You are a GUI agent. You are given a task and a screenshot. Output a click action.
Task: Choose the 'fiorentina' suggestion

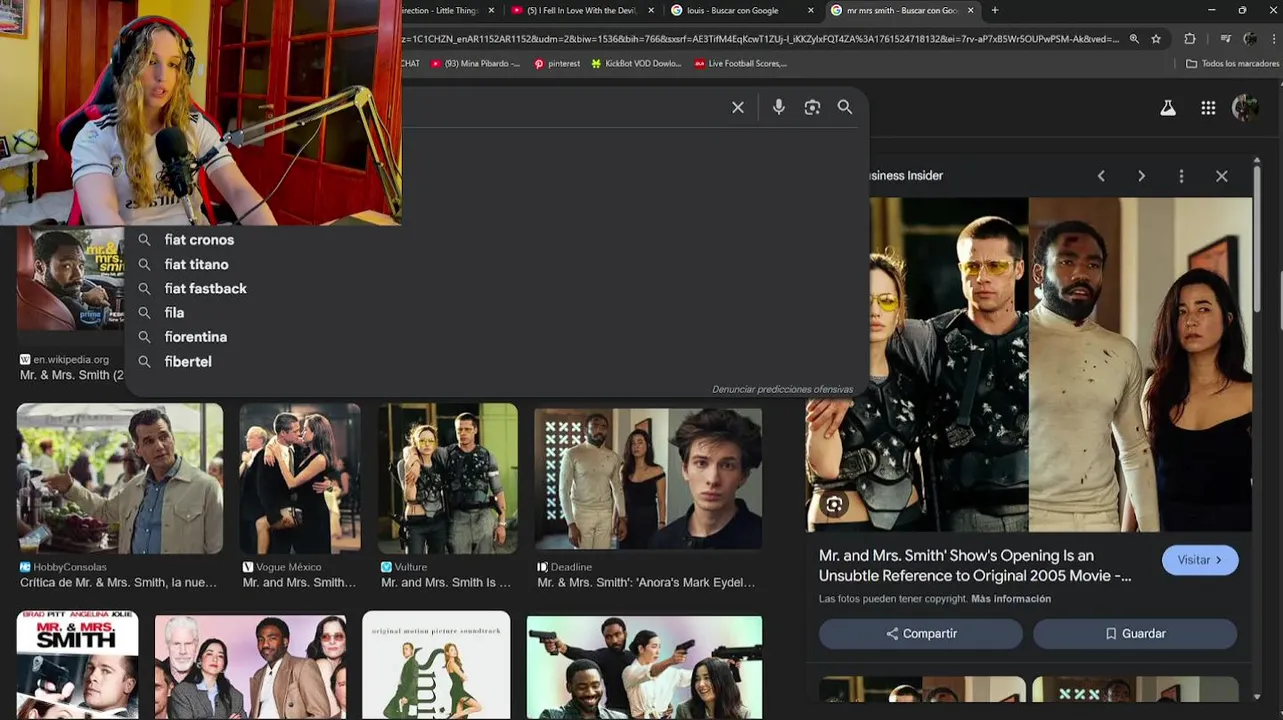[195, 337]
